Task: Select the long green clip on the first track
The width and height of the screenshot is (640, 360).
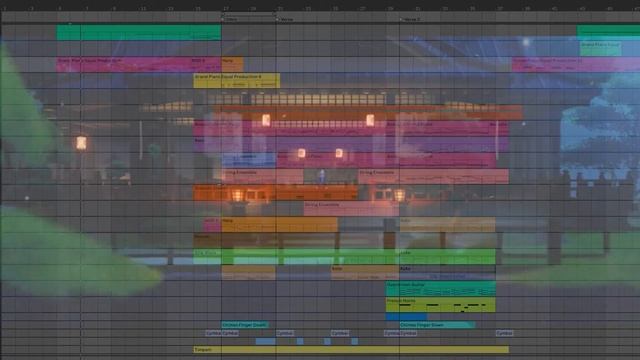Action: (138, 32)
